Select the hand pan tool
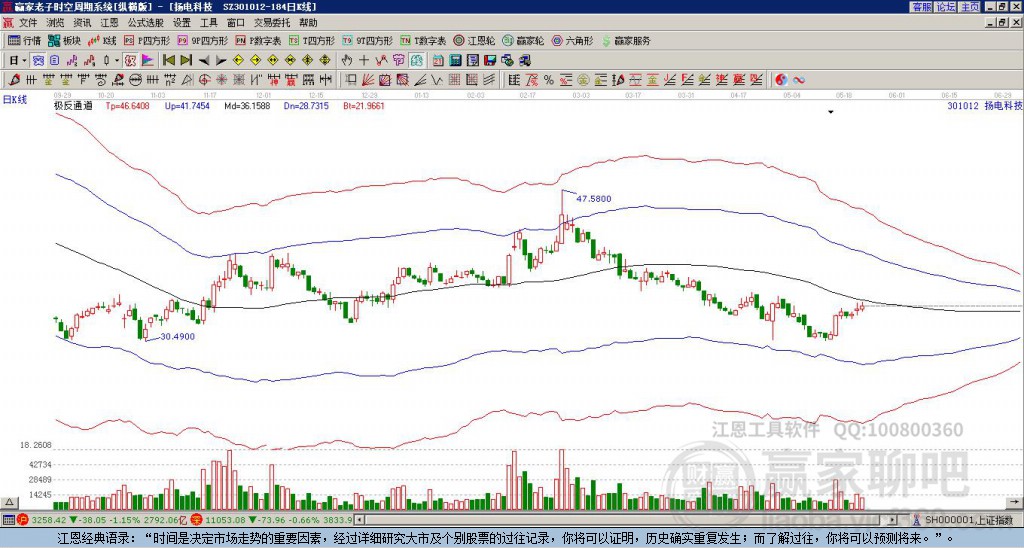 (346, 60)
